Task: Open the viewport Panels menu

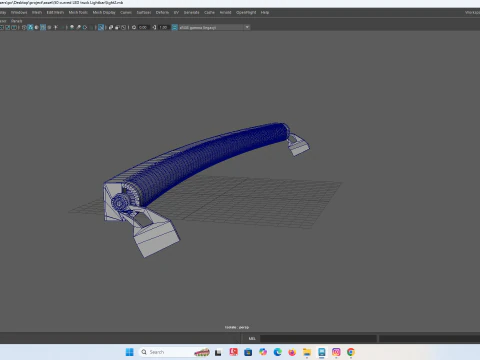Action: (16, 21)
